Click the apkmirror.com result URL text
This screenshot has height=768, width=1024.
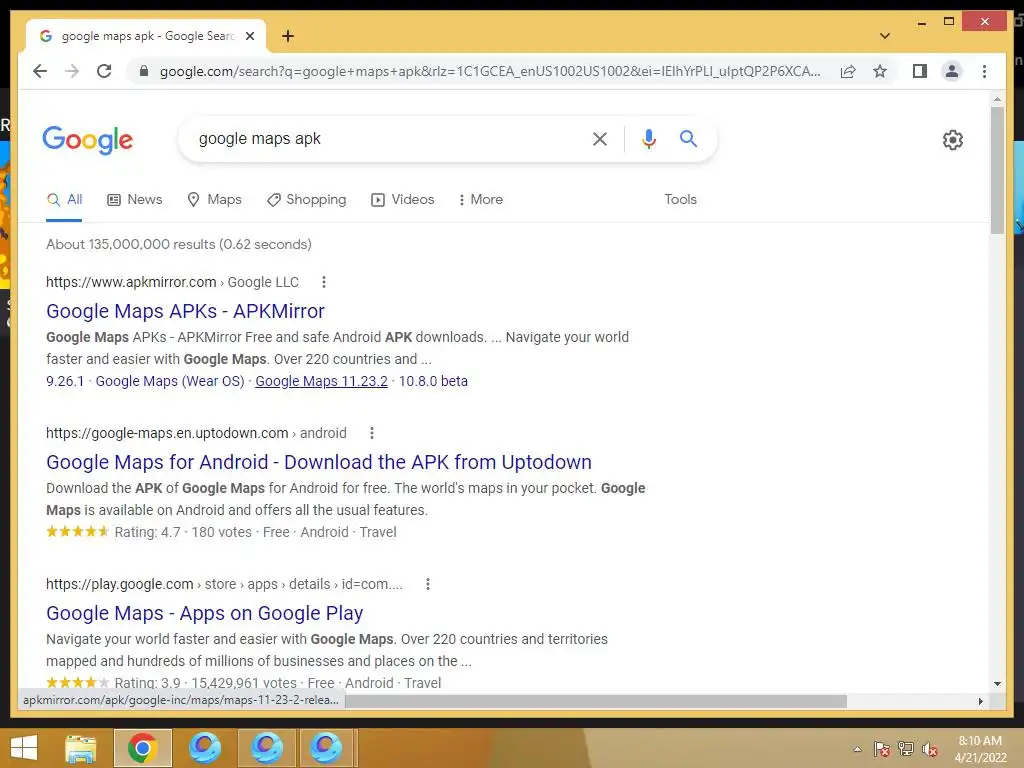pos(131,282)
